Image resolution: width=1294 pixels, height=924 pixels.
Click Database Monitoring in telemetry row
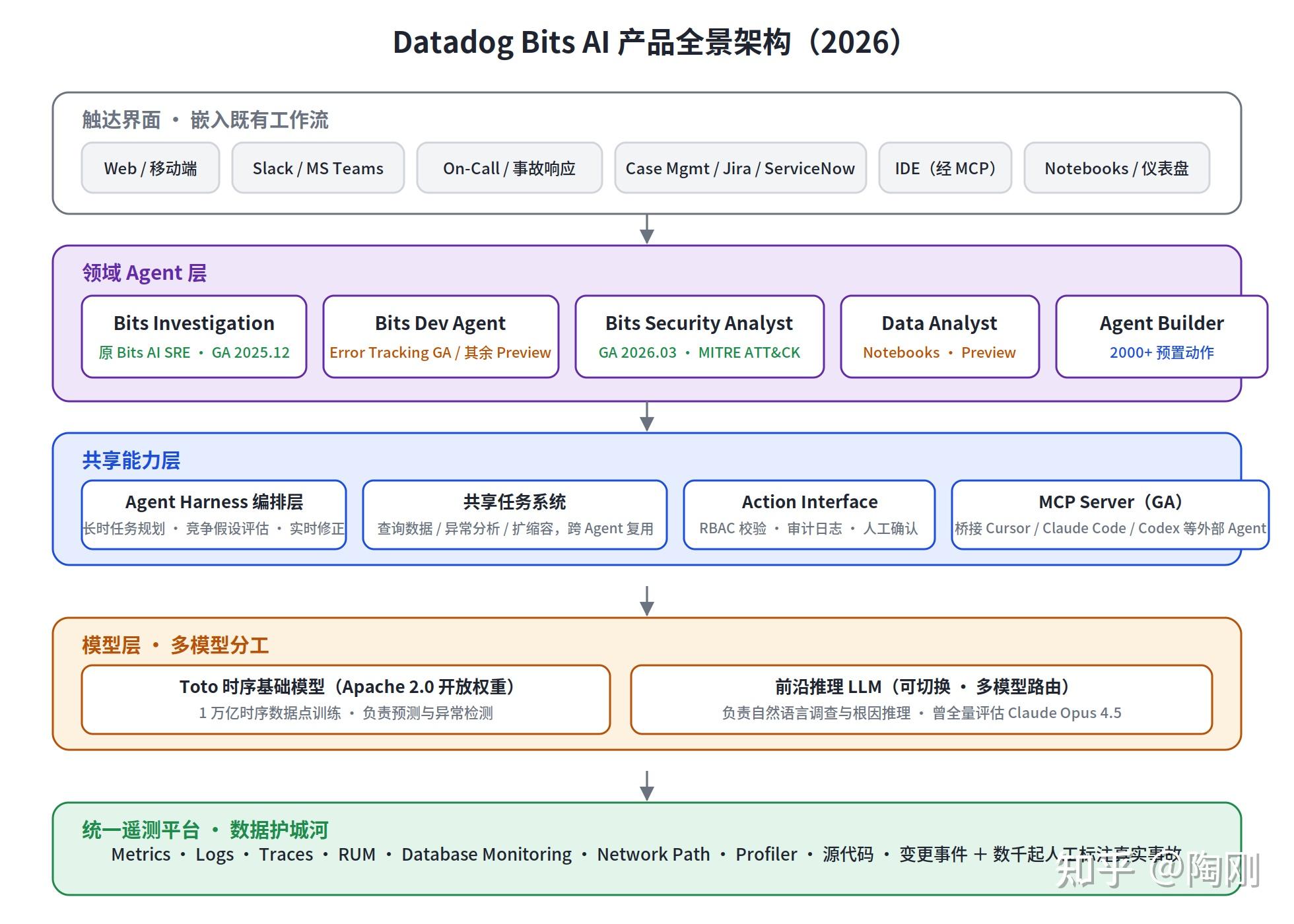[487, 855]
